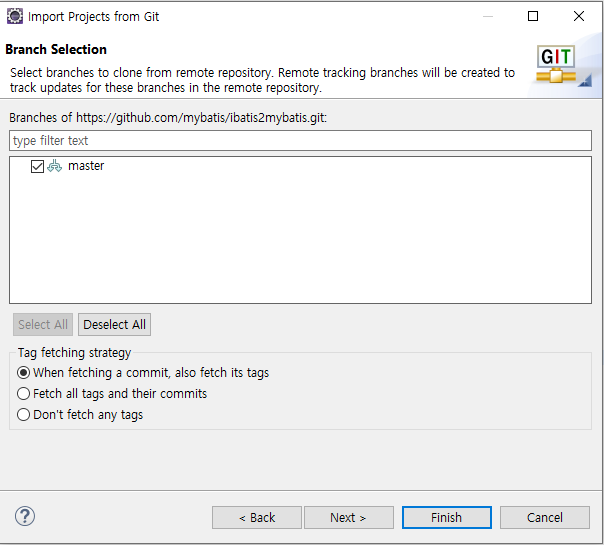Click the master branch icon
This screenshot has height=545, width=604.
(x=55, y=166)
